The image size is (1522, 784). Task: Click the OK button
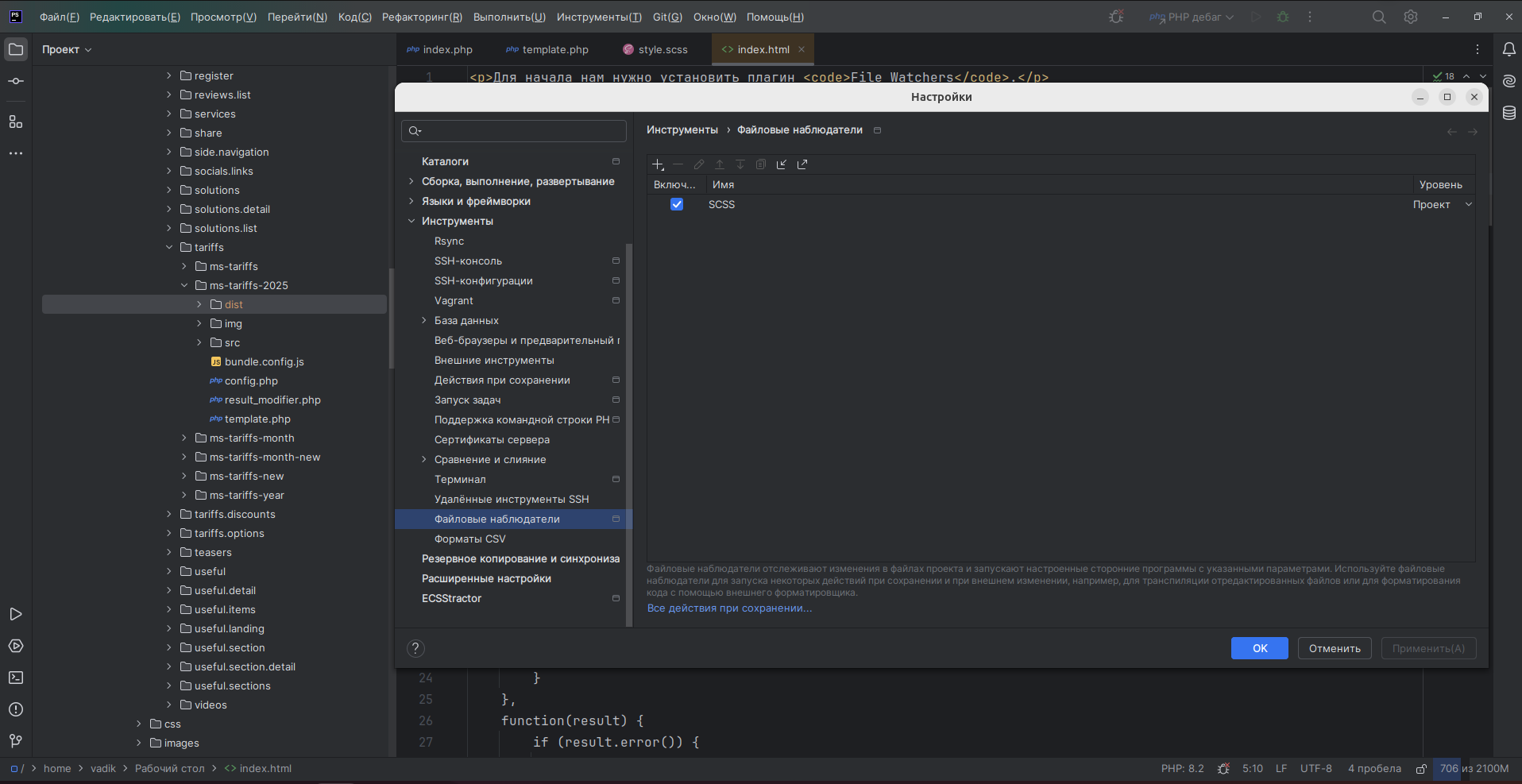[1259, 648]
